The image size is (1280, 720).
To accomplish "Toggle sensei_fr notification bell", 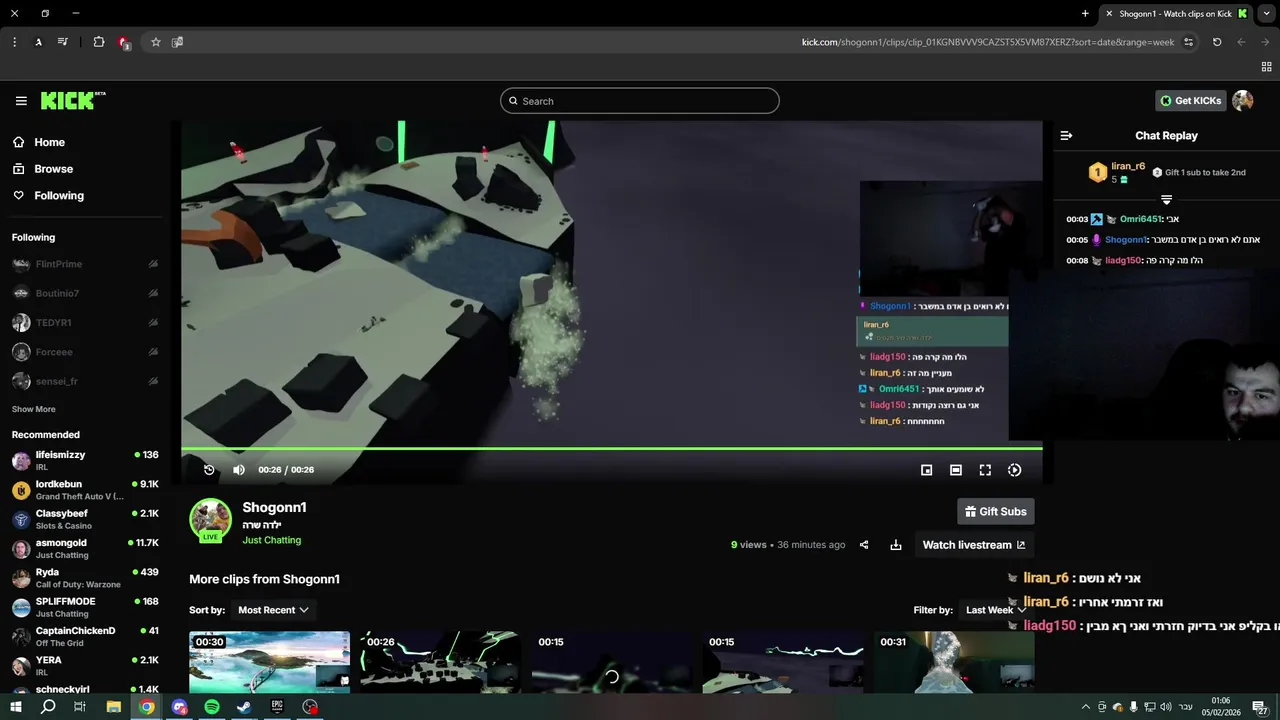I will 153,381.
